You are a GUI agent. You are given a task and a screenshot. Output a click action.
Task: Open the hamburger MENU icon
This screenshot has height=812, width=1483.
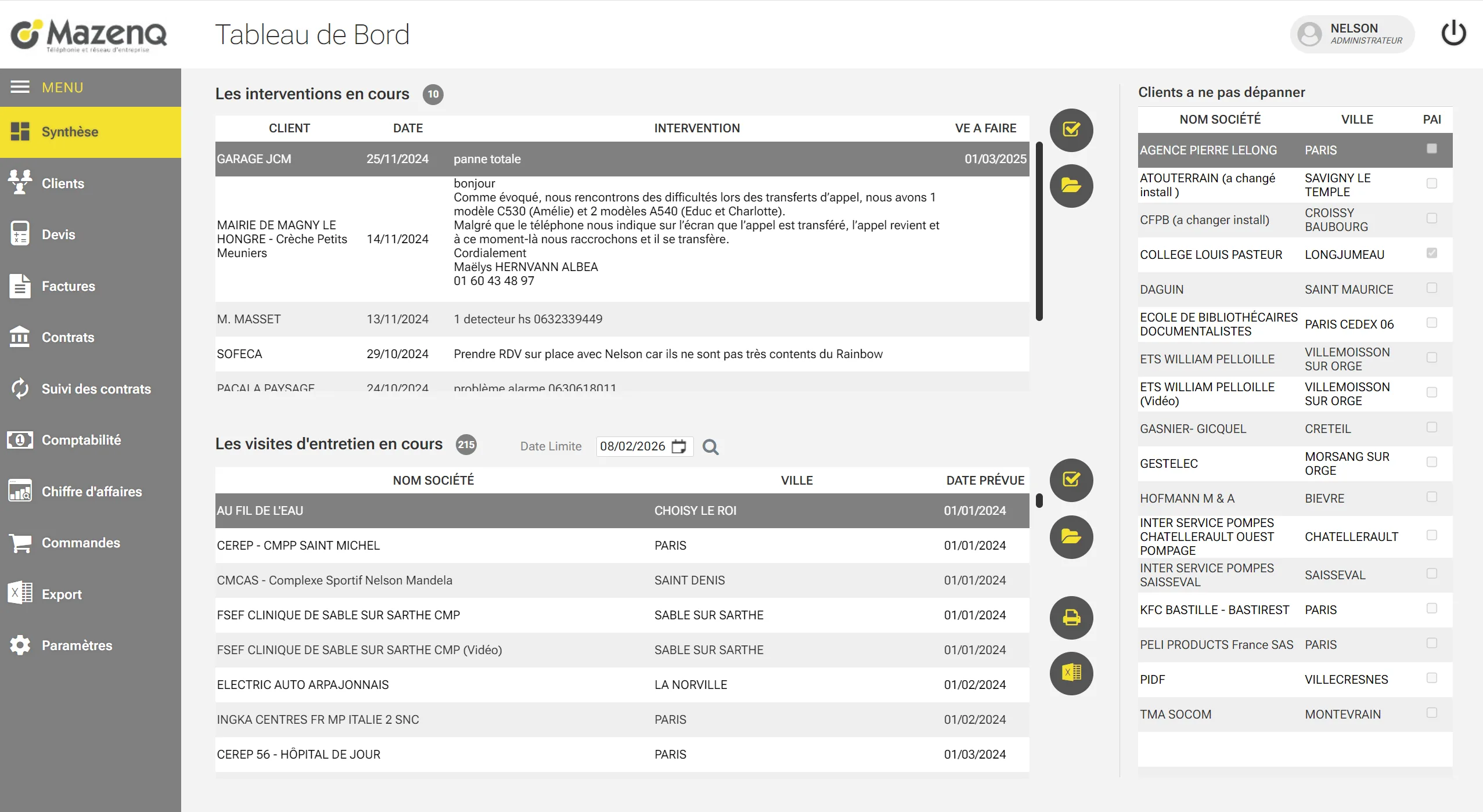coord(20,87)
